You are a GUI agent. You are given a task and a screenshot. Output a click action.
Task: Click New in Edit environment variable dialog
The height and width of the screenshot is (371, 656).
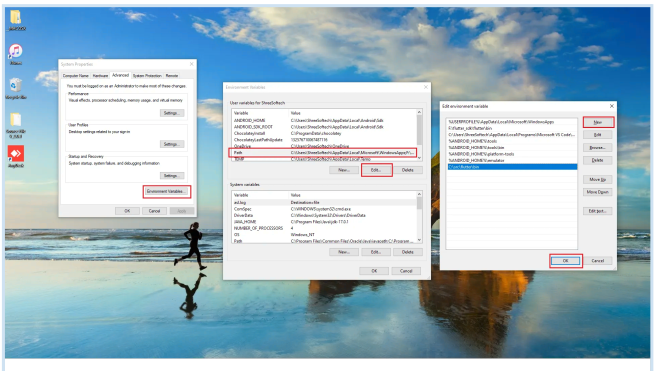pyautogui.click(x=598, y=122)
